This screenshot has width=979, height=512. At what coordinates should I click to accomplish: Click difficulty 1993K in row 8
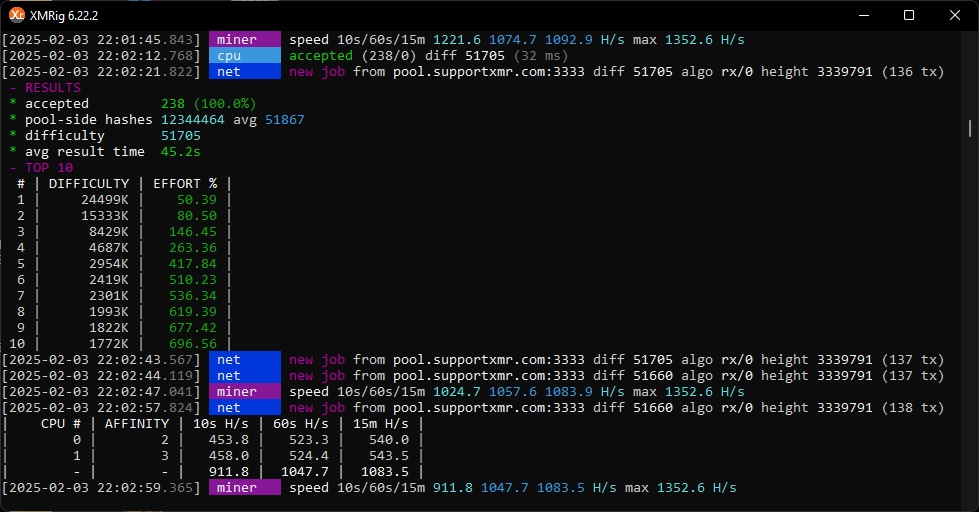[x=109, y=312]
